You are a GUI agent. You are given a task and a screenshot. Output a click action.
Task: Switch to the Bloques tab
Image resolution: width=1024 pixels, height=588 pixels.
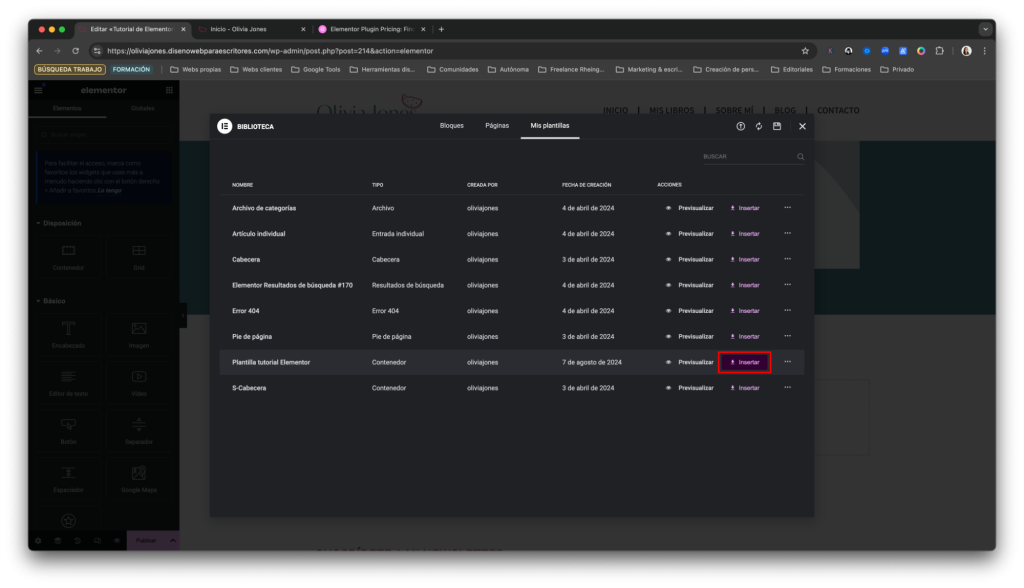click(452, 126)
